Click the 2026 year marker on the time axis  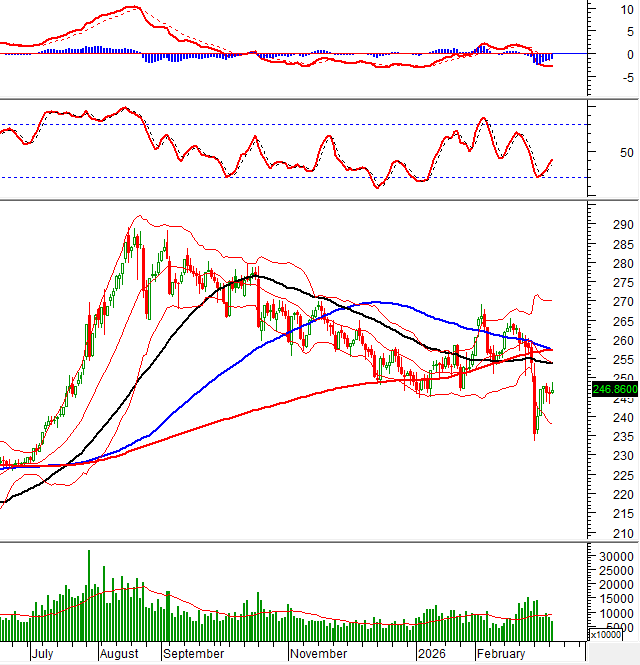[x=432, y=653]
